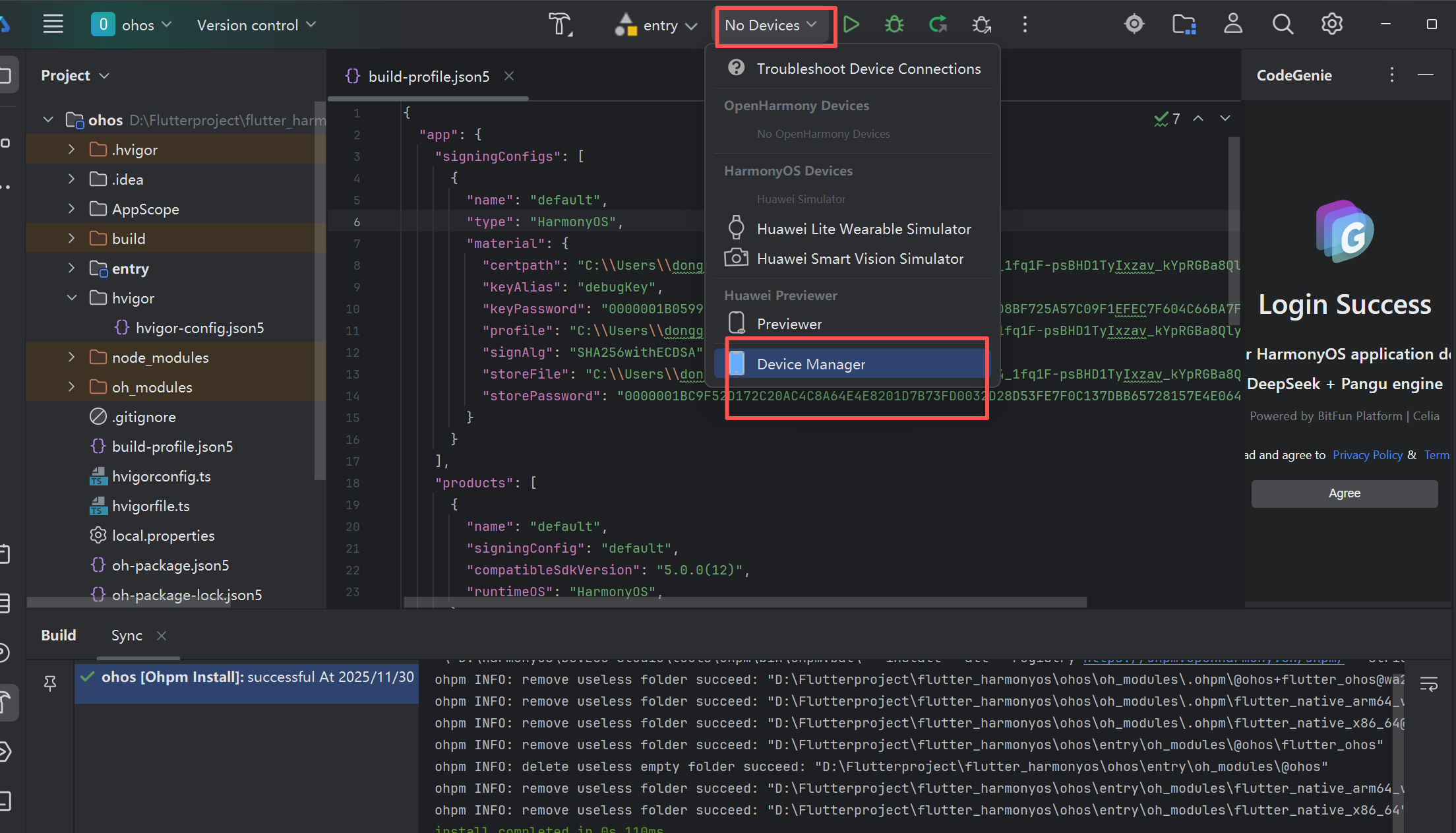Expand the node_modules folder
The width and height of the screenshot is (1456, 833).
pos(71,357)
